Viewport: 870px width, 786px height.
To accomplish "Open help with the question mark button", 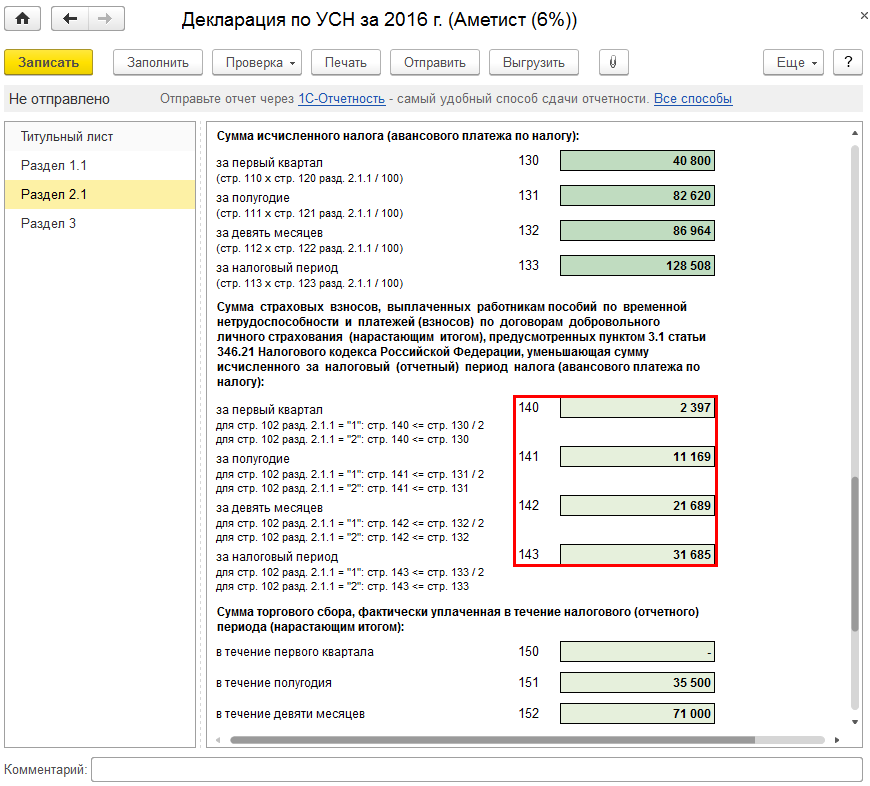I will pos(848,62).
